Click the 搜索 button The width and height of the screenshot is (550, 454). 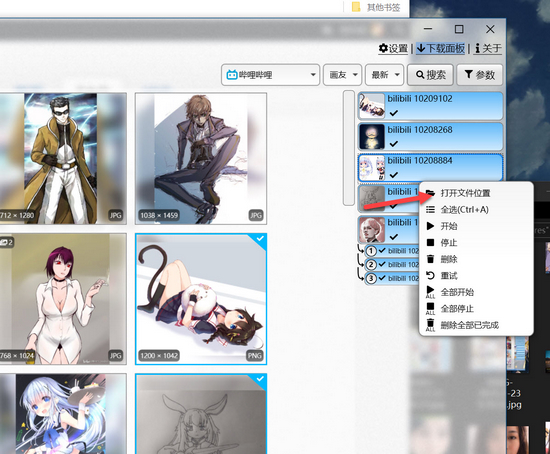click(x=430, y=75)
